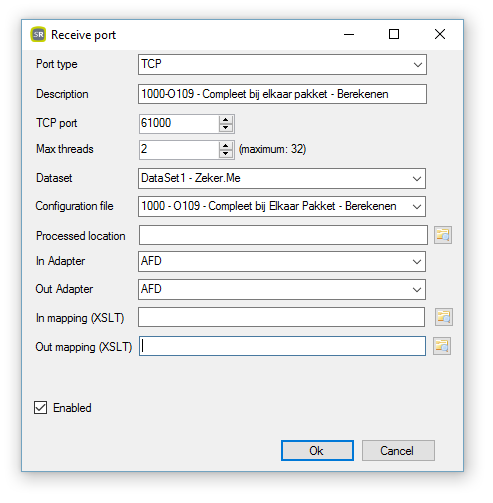The width and height of the screenshot is (493, 503).
Task: Browse file for Out mapping (XSLT)
Action: [x=442, y=346]
